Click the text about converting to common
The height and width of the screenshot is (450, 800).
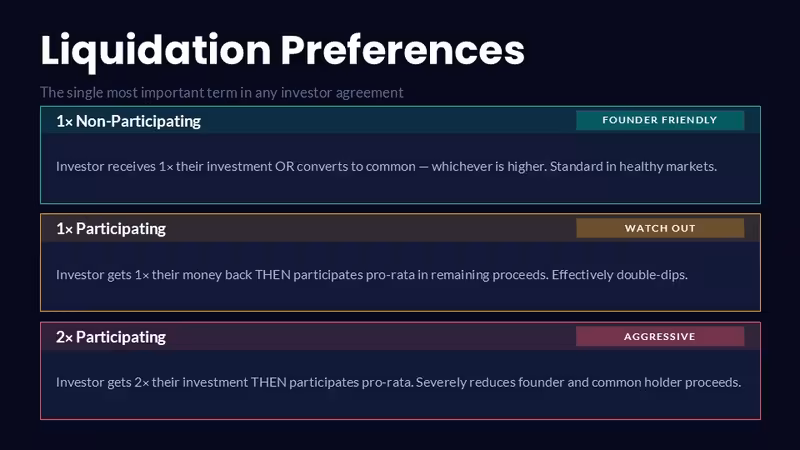pyautogui.click(x=386, y=166)
